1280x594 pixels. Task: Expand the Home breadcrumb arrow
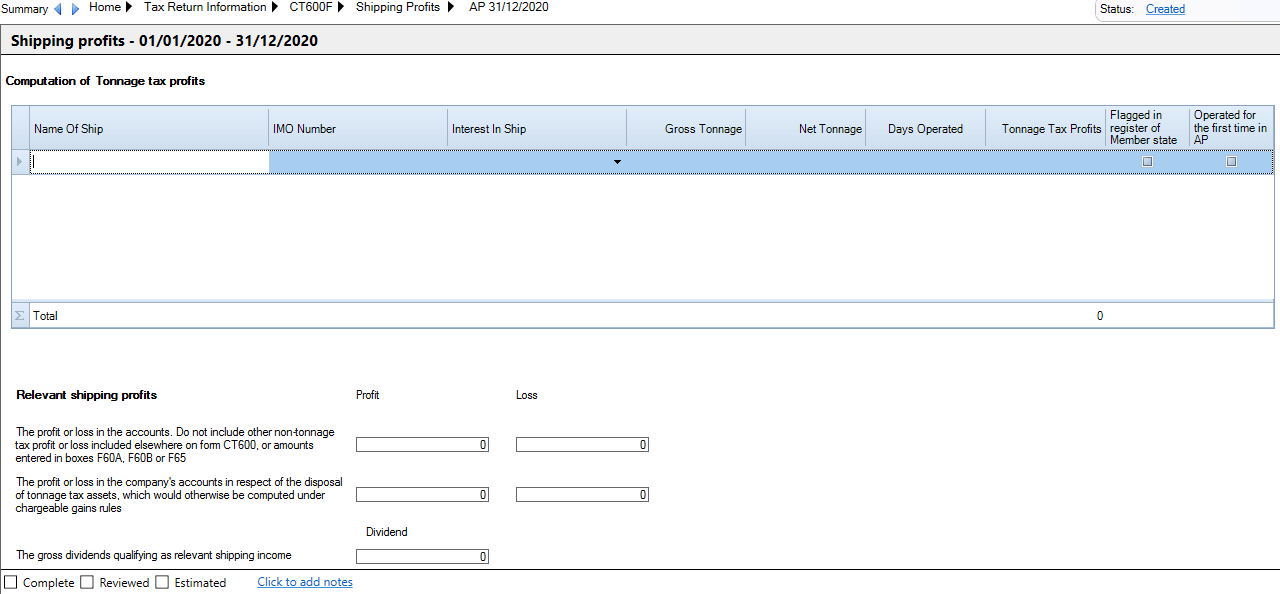click(x=128, y=7)
